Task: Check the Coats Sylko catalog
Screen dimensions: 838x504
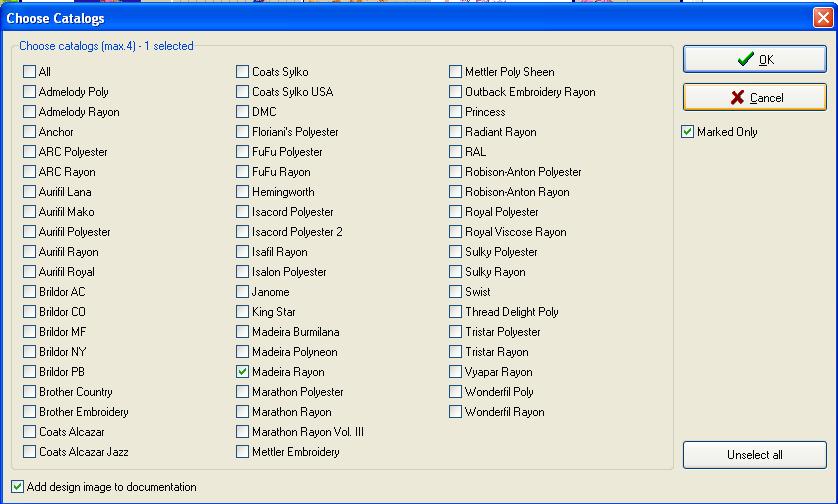Action: coord(242,72)
